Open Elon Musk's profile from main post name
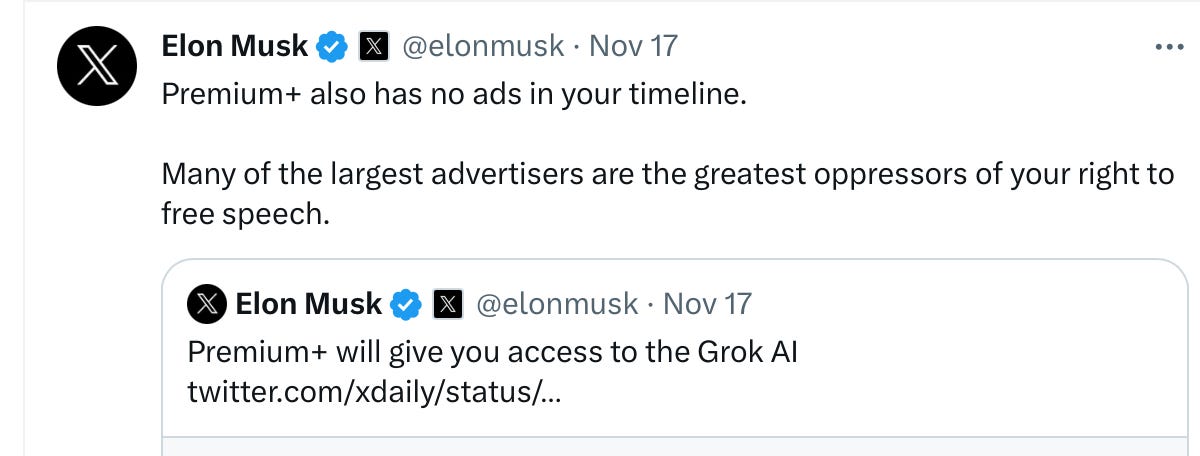This screenshot has width=1200, height=456. coord(235,46)
